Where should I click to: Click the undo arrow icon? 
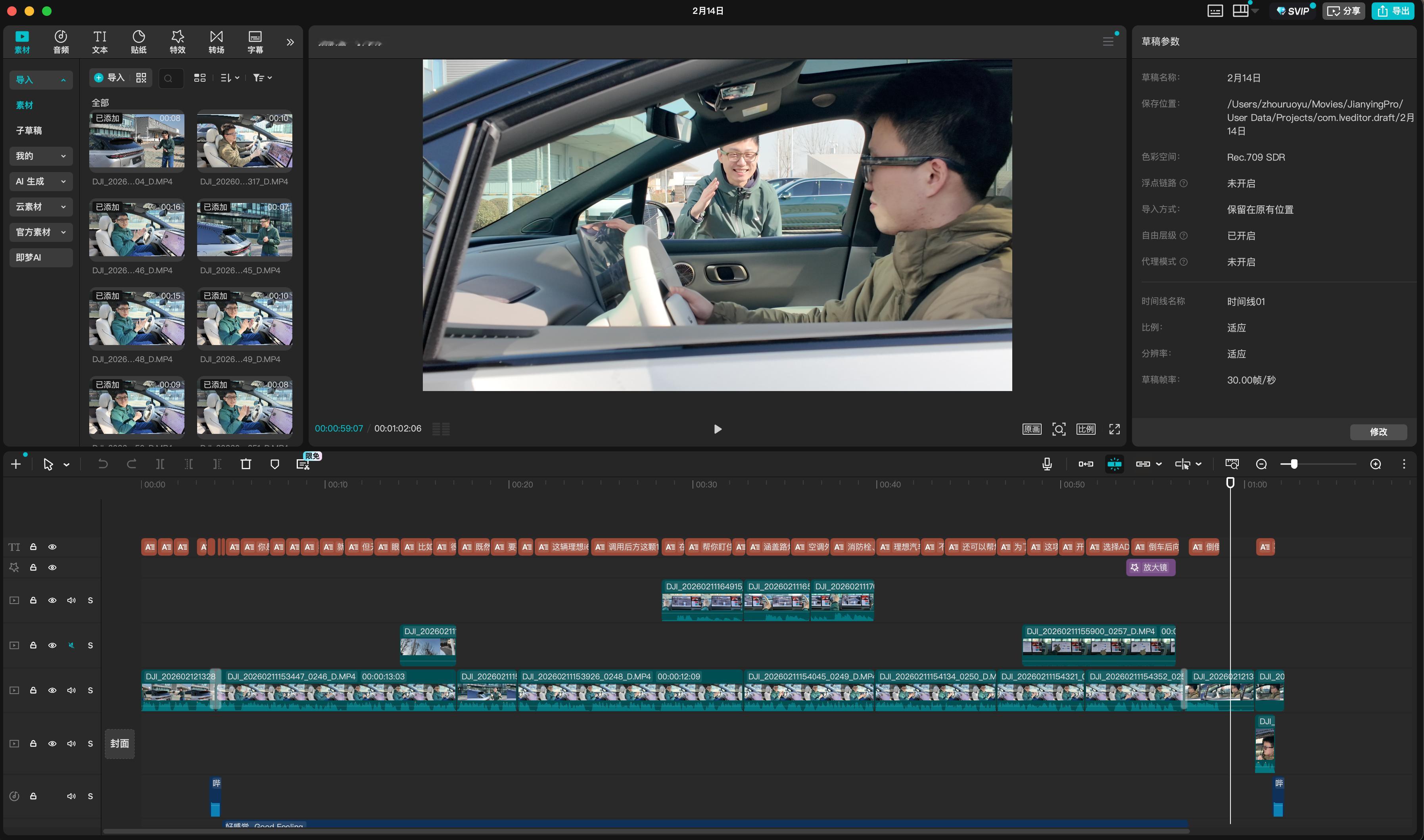pos(102,464)
